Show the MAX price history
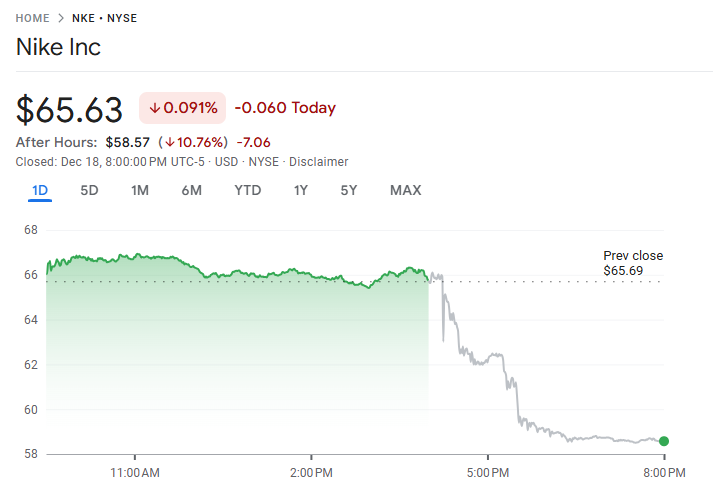The height and width of the screenshot is (491, 713). coord(405,190)
